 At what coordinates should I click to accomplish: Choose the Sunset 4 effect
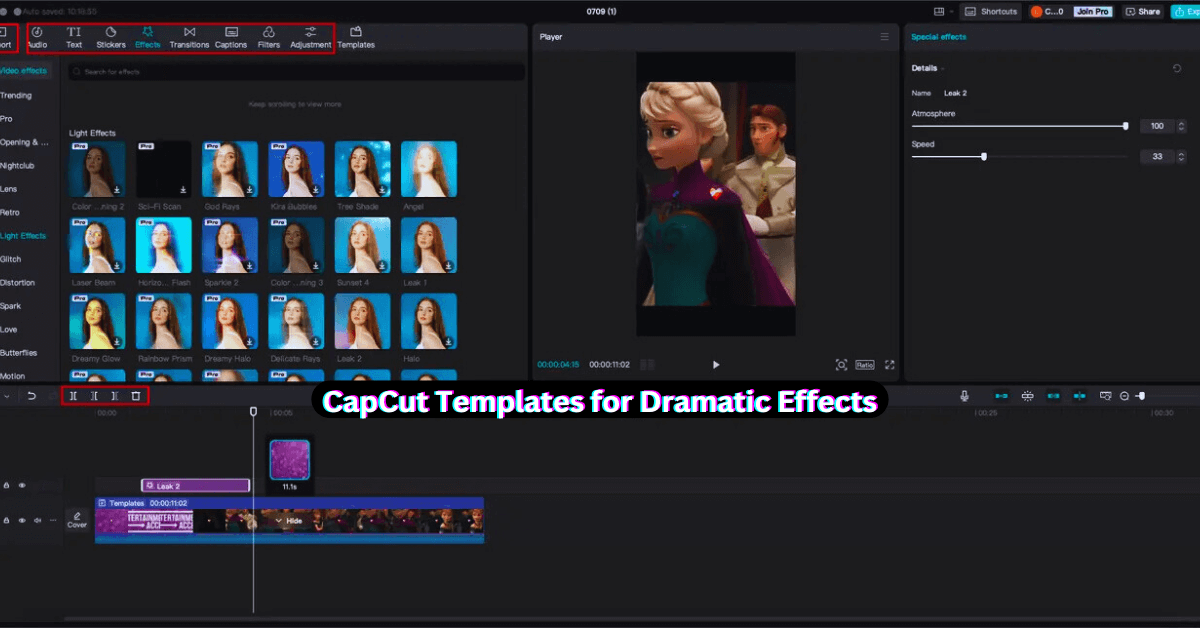pyautogui.click(x=362, y=245)
